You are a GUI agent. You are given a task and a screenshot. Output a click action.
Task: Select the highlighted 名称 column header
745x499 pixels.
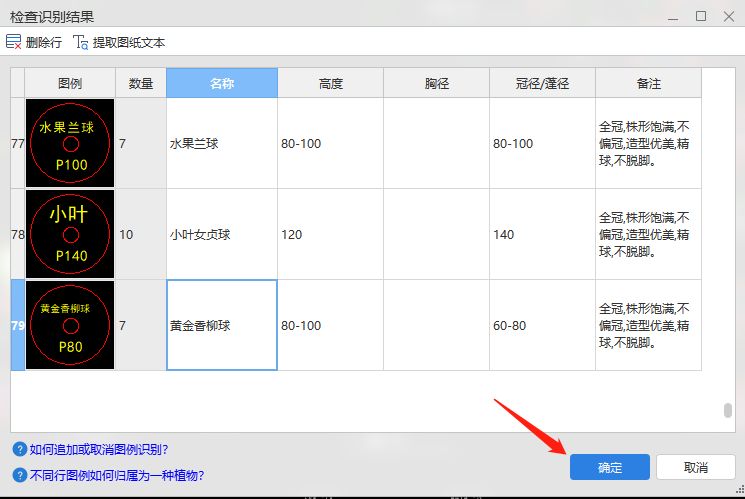(x=222, y=83)
